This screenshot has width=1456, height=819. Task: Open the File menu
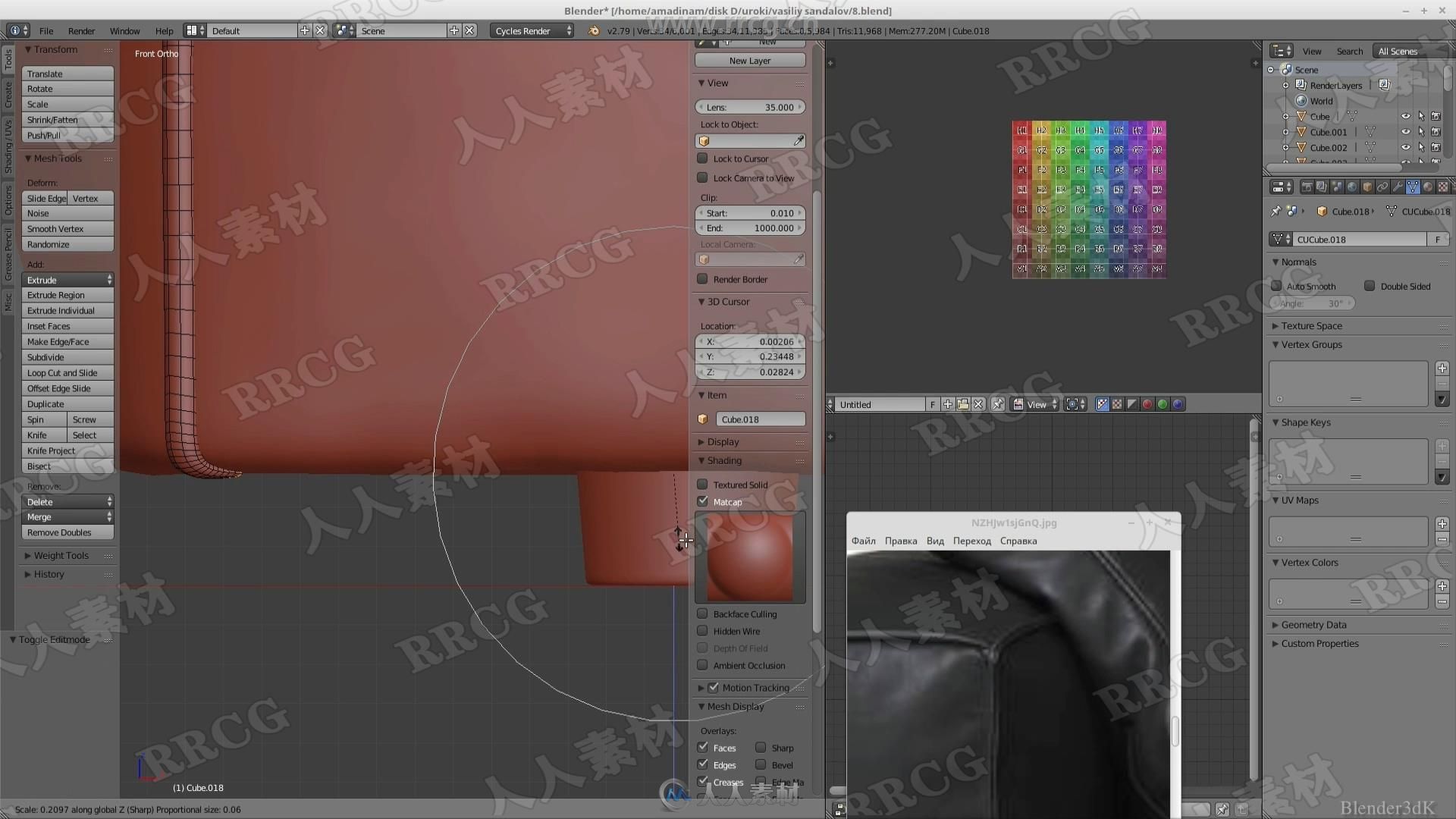[x=46, y=31]
